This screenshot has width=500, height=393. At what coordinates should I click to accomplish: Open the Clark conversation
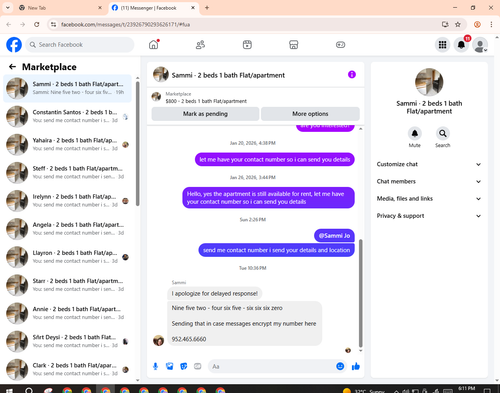pos(67,370)
